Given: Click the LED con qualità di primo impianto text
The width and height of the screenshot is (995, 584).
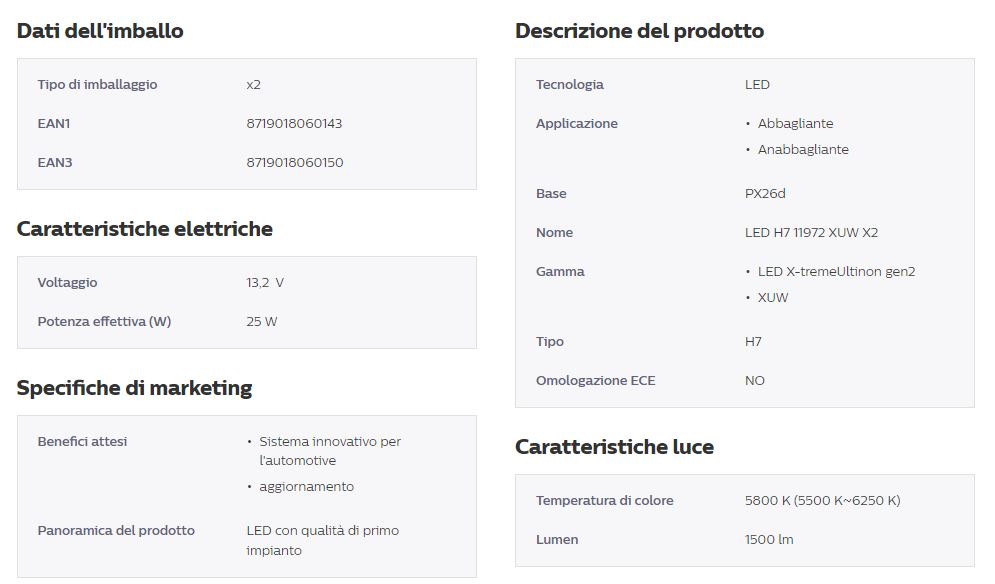Looking at the screenshot, I should (x=322, y=540).
